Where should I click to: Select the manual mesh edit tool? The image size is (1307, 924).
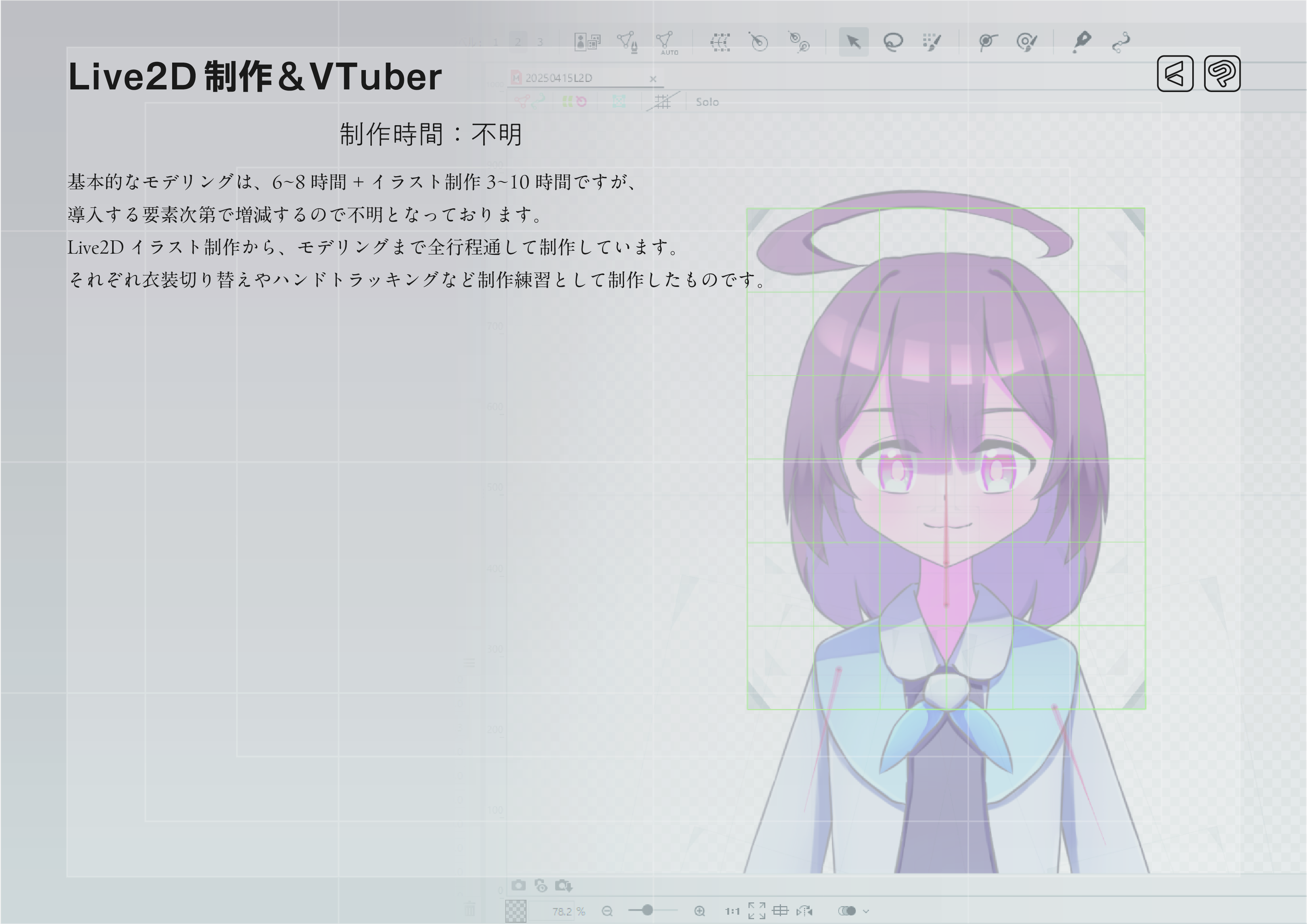(x=627, y=42)
